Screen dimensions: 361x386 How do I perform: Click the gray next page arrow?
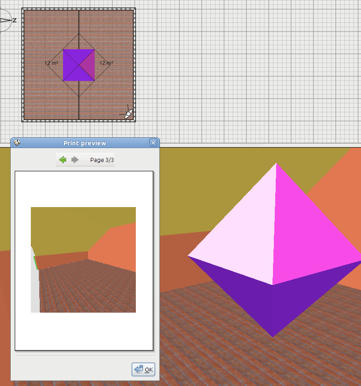75,160
